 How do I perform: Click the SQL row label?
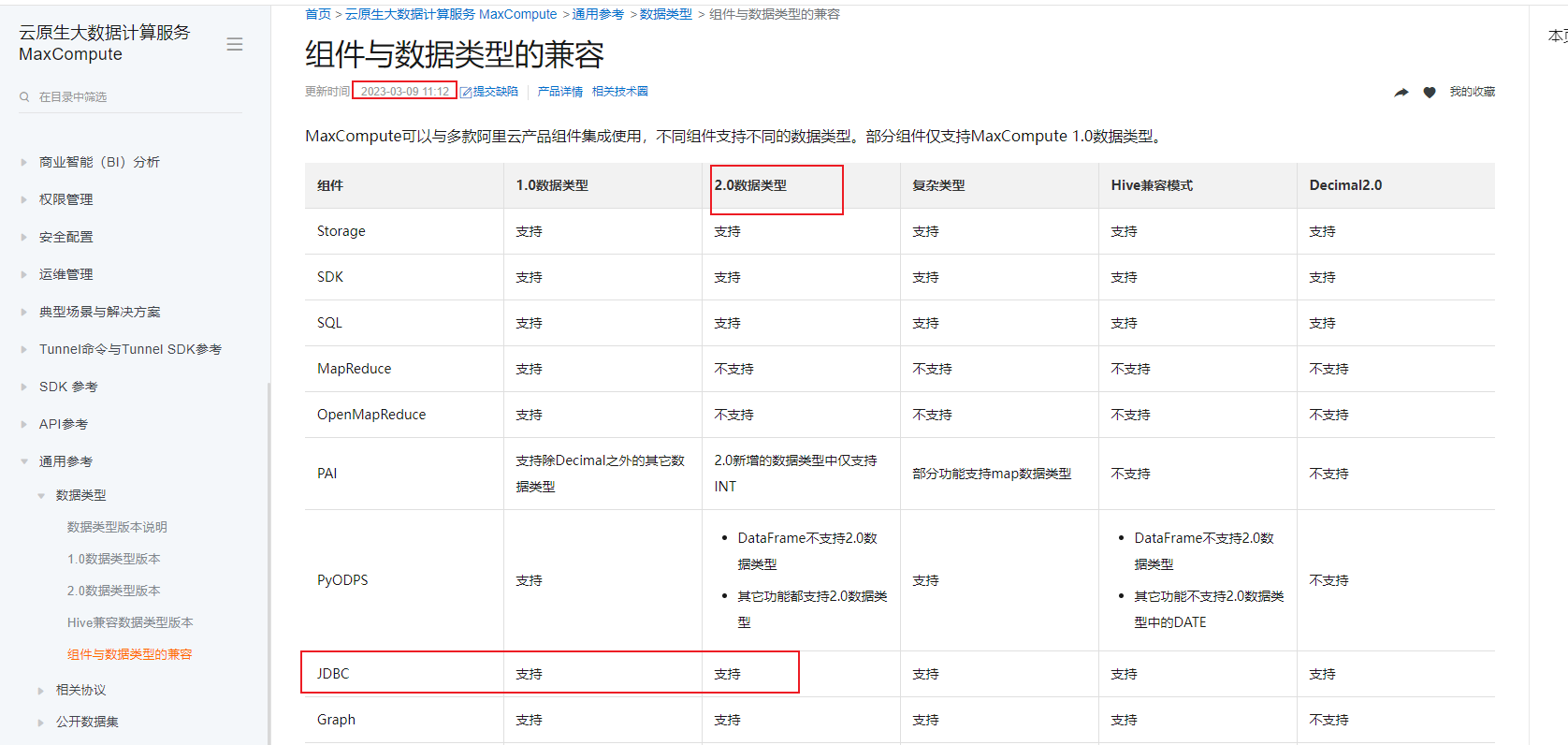tap(329, 323)
